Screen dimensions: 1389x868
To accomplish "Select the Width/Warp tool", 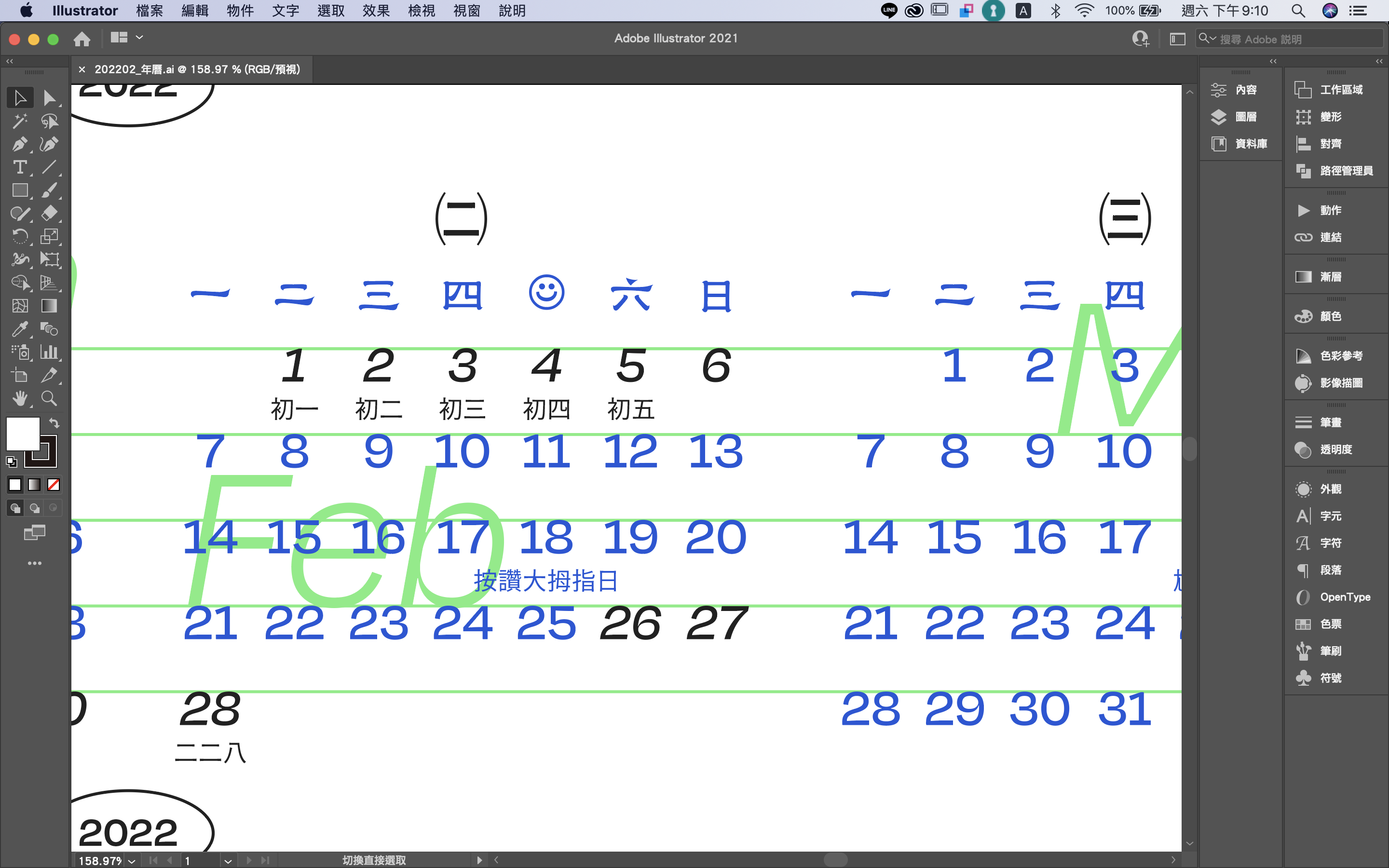I will [20, 259].
